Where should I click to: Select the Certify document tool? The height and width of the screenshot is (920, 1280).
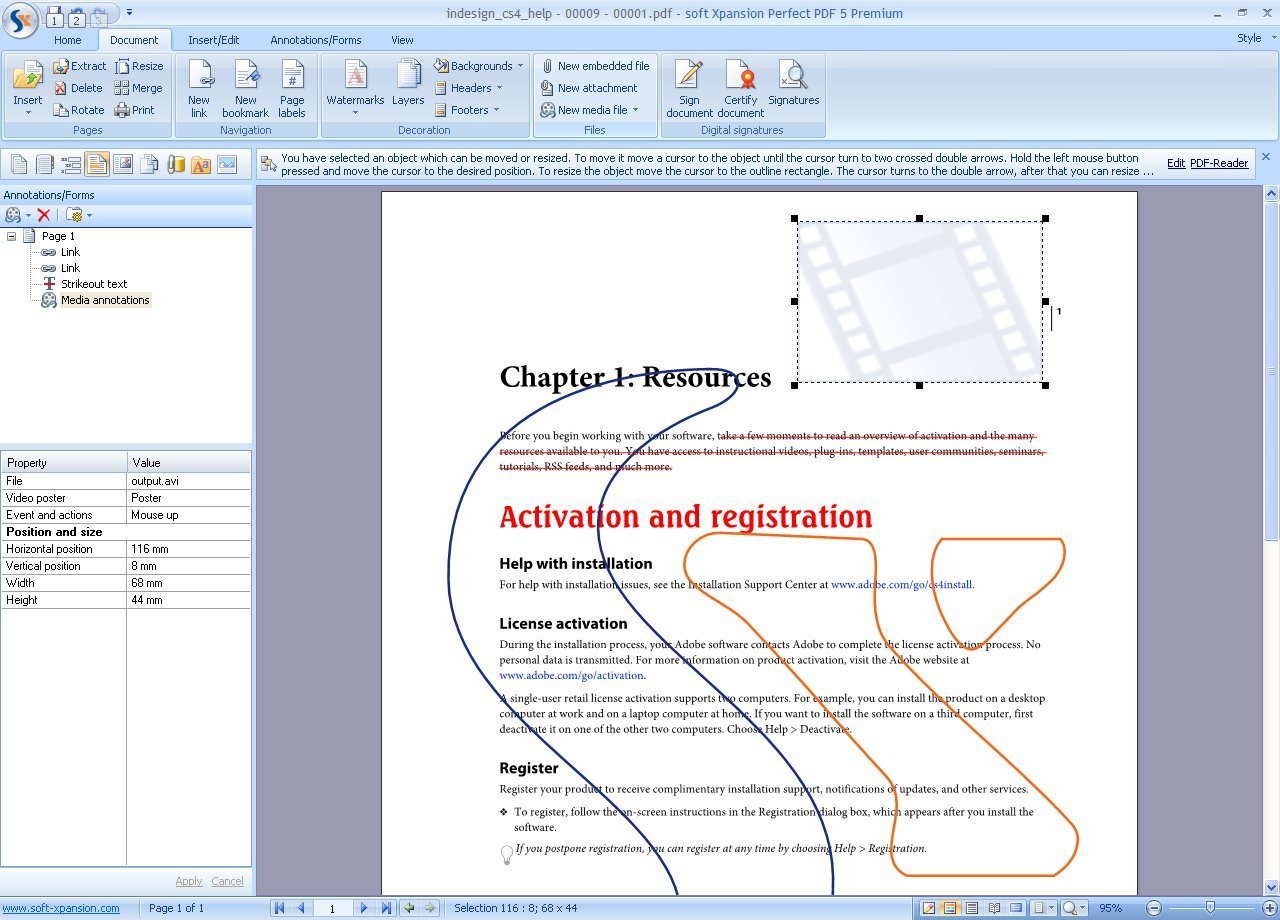741,87
